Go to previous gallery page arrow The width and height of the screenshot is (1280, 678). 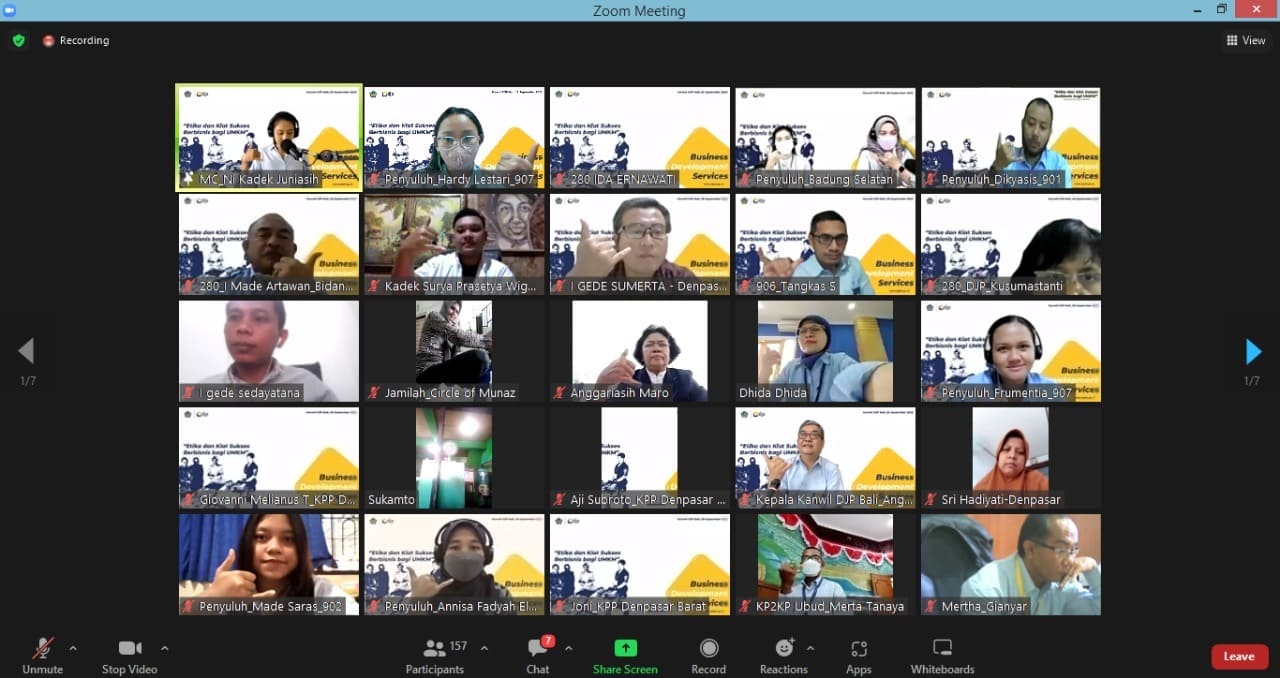click(x=26, y=351)
